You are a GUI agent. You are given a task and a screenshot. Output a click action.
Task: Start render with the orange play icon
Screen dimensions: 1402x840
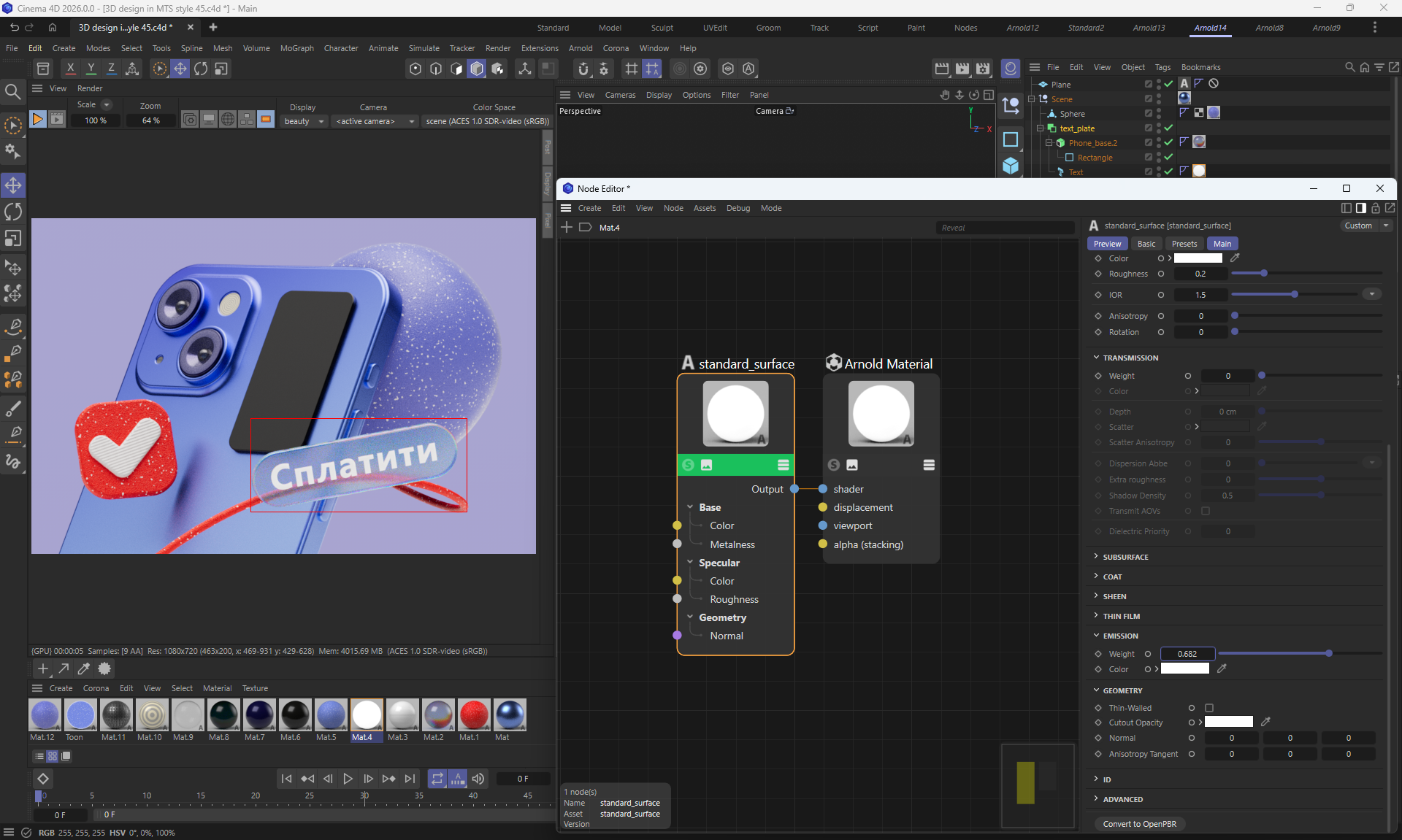[37, 119]
